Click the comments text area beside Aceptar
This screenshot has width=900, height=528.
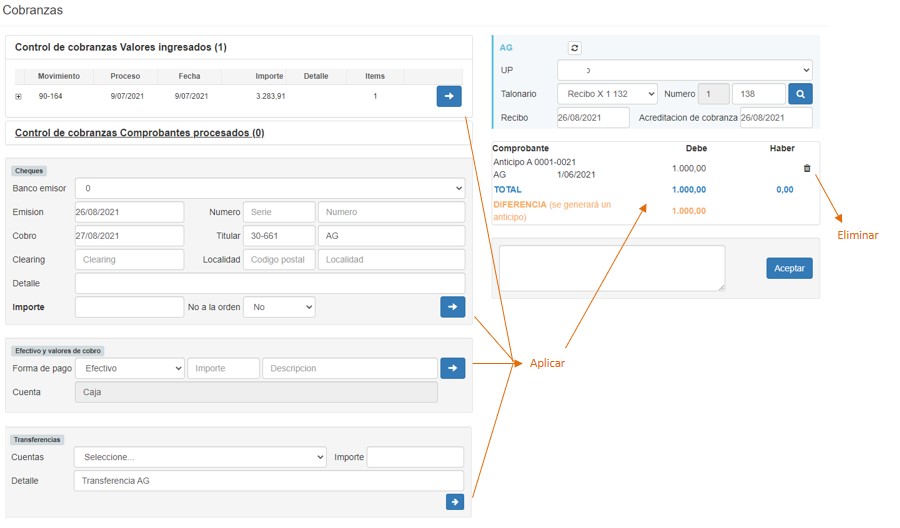click(612, 268)
